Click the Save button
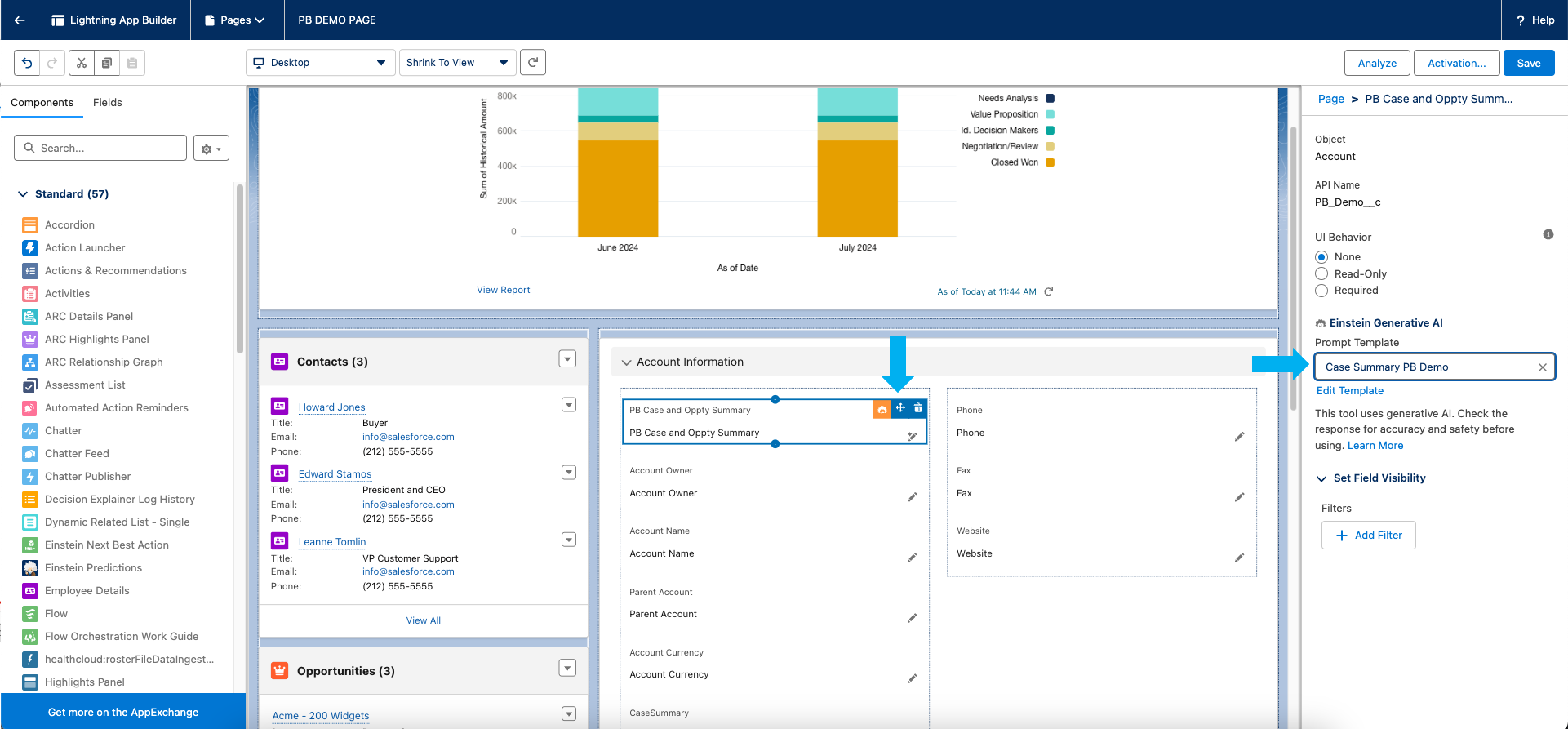Viewport: 1568px width, 729px height. point(1528,63)
